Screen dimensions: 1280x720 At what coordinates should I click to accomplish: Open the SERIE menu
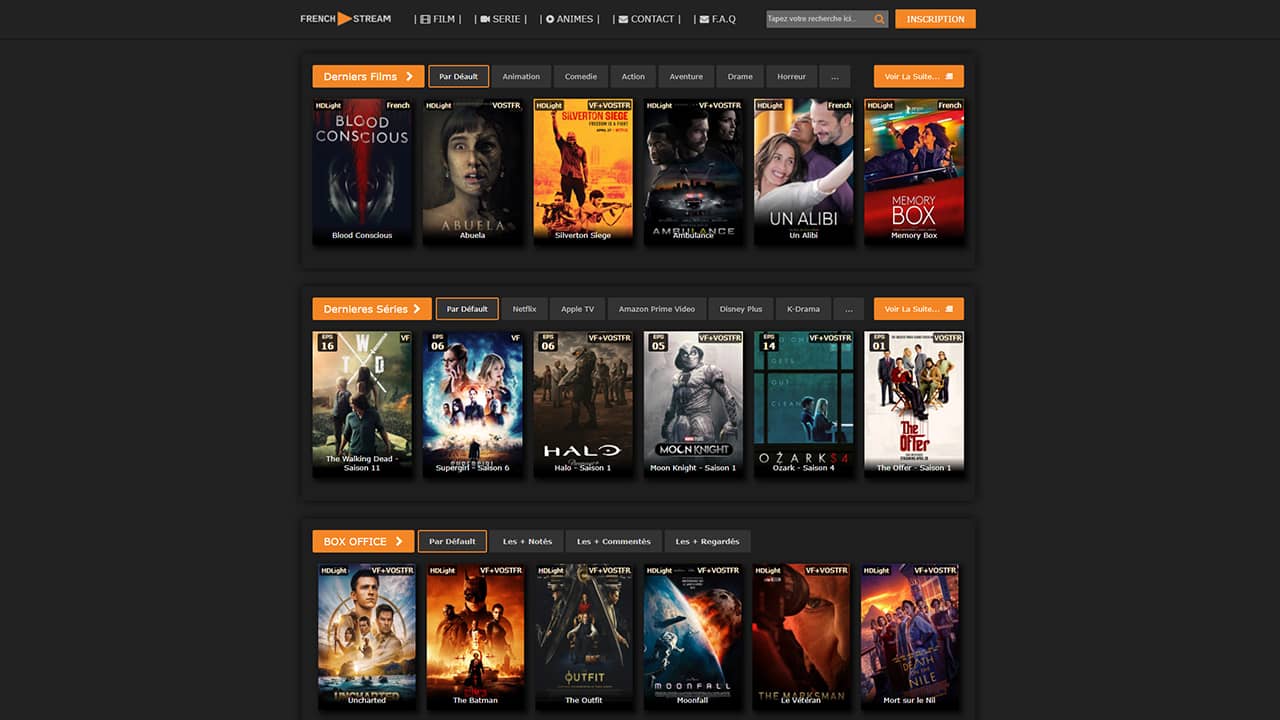(x=503, y=19)
